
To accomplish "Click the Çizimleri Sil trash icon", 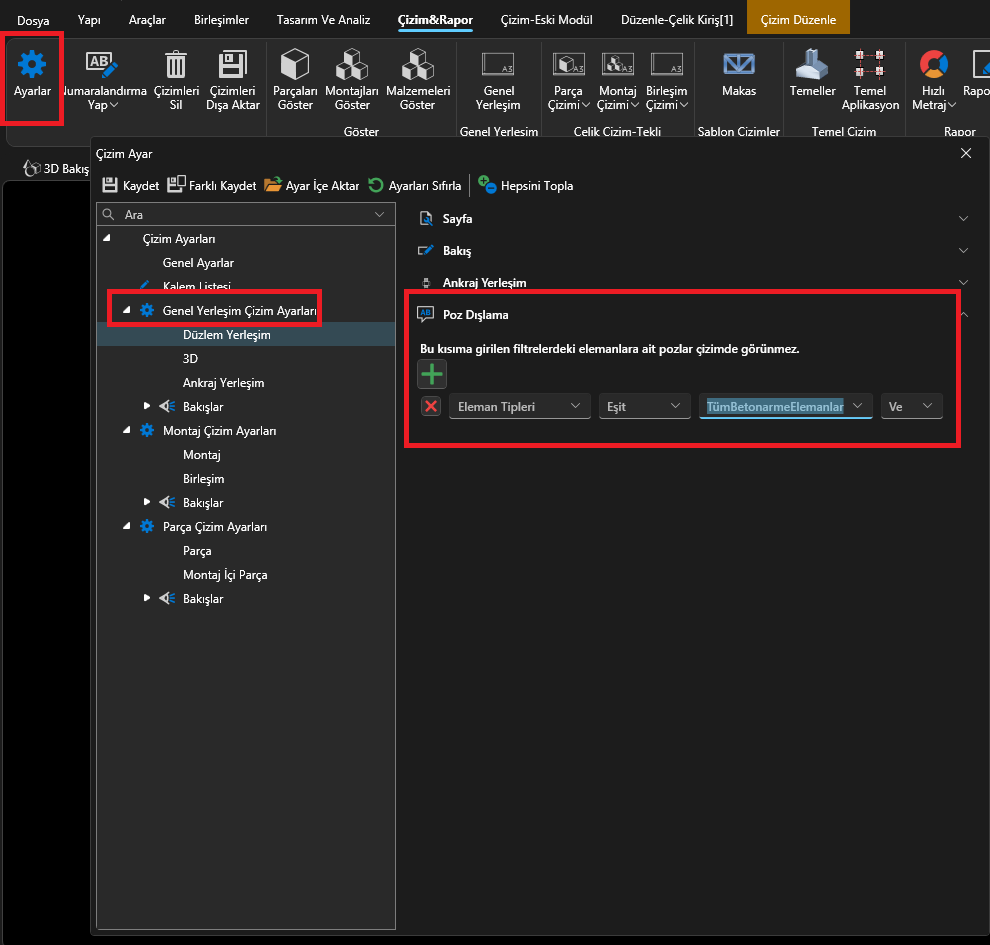I will point(175,66).
